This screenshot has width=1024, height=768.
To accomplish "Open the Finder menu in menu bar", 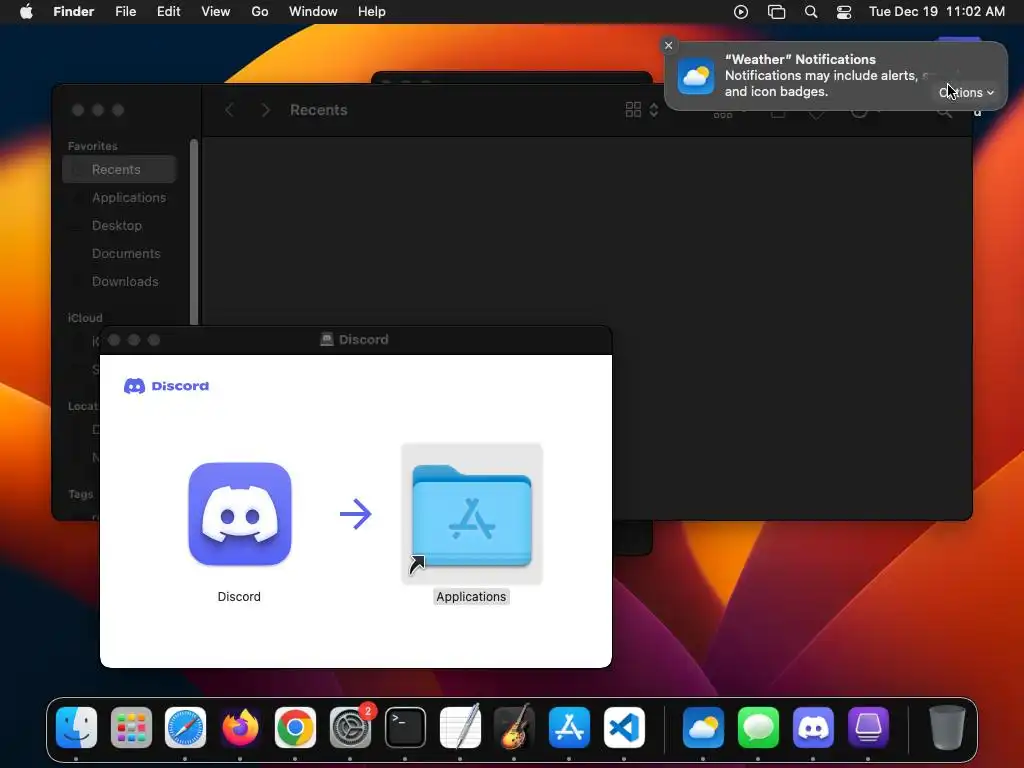I will pyautogui.click(x=74, y=12).
